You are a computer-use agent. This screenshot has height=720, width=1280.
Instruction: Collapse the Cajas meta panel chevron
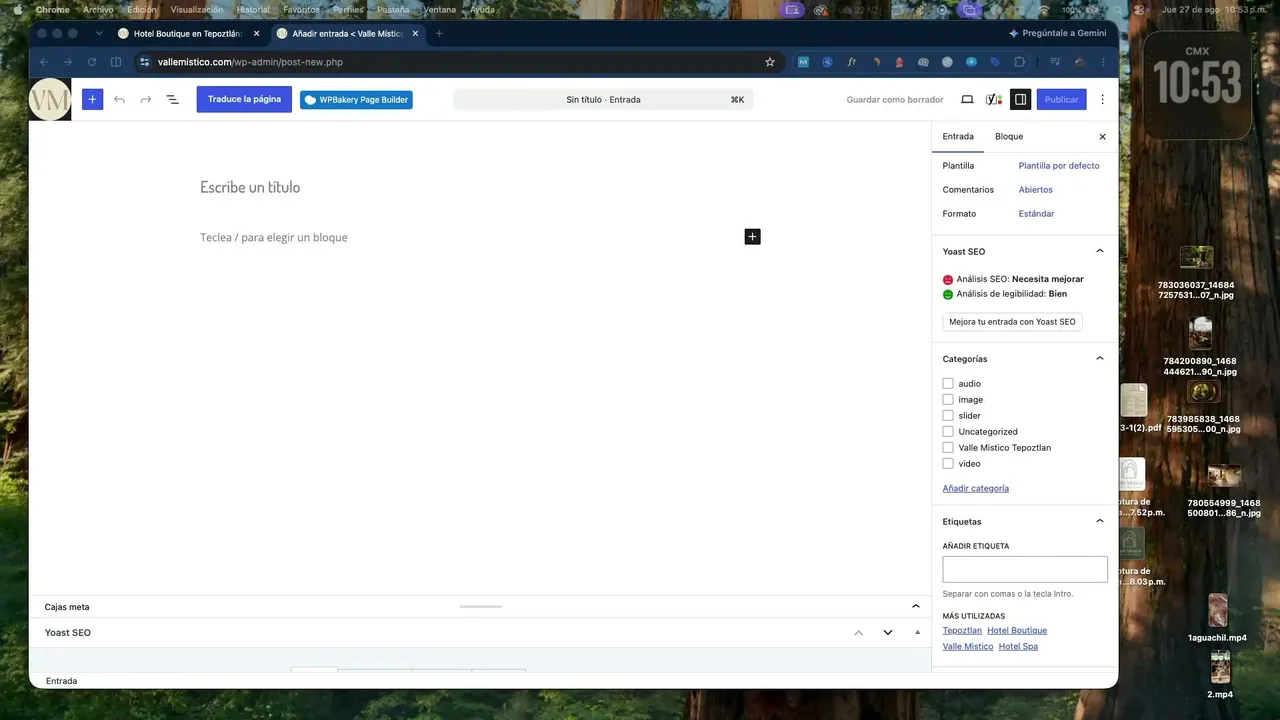pos(916,606)
